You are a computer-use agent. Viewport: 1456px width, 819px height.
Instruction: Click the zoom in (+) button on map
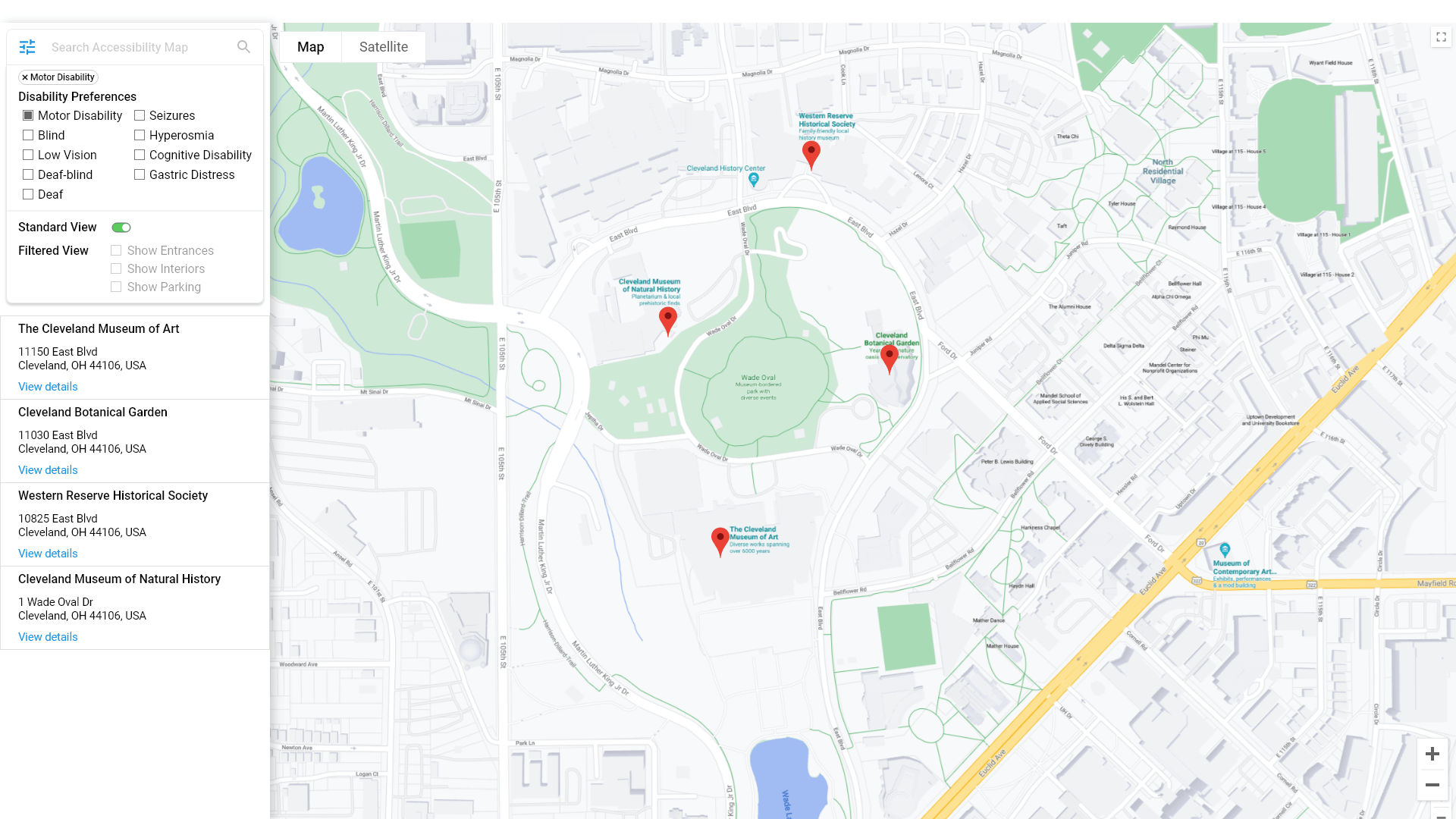1432,754
